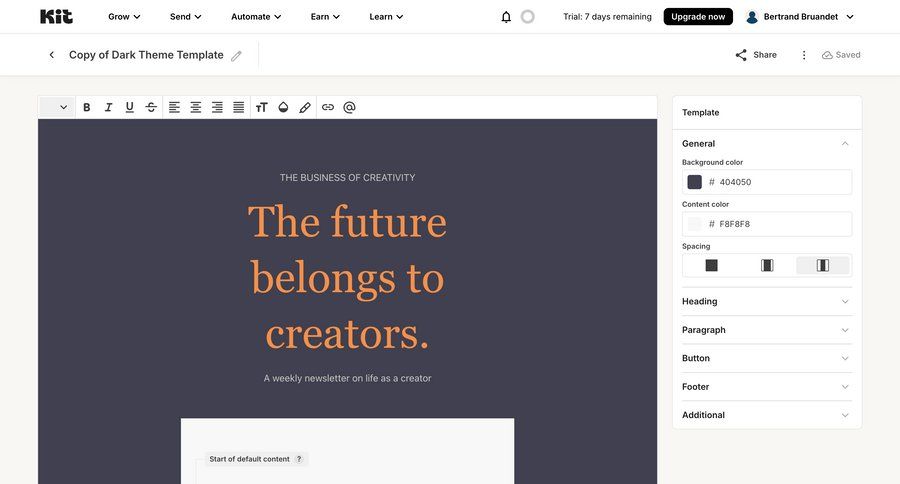Select the highlight marker tool
Viewport: 900px width, 484px height.
[305, 107]
